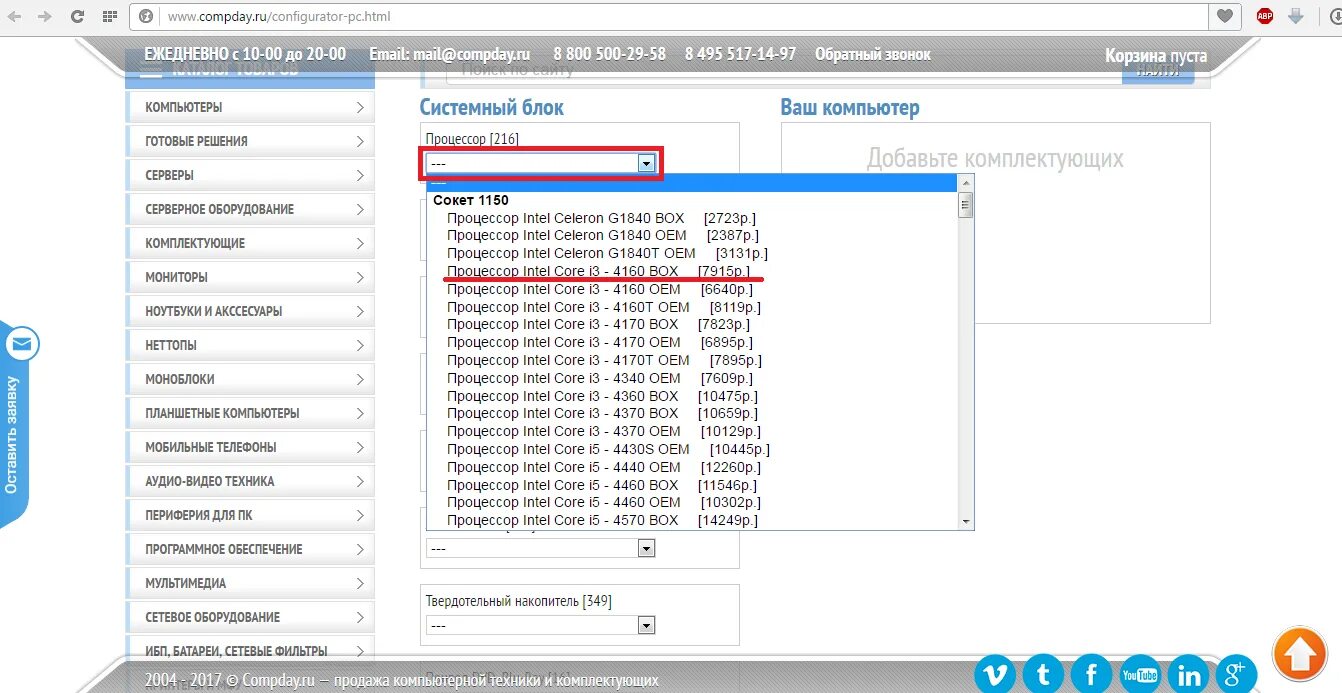
Task: Open ПРОГРАММНОЕ ОБЕСПЕЧЕНИЕ menu item
Action: [x=250, y=549]
